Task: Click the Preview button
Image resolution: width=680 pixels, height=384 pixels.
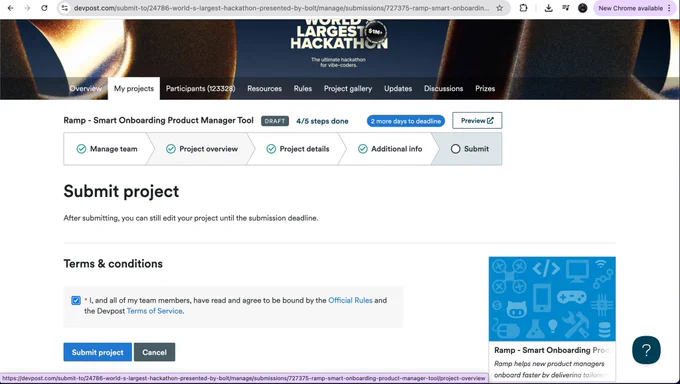Action: coord(477,121)
